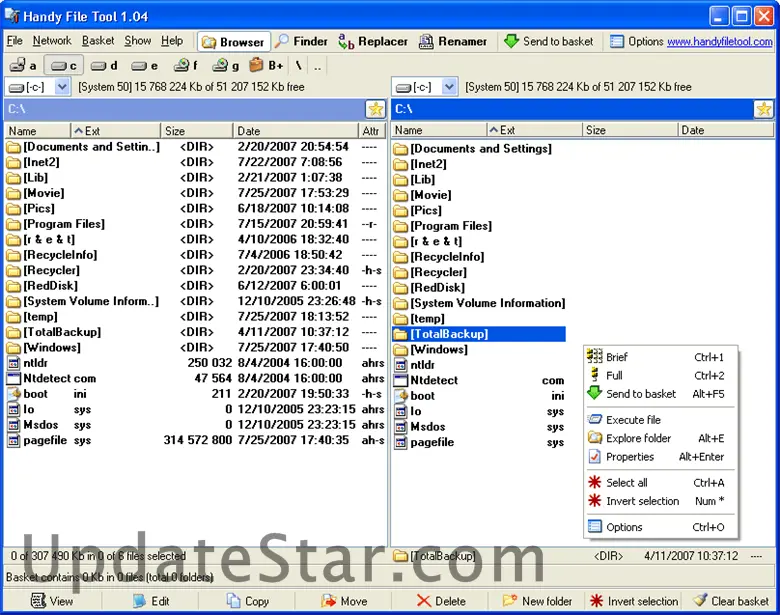Choose Explore folder from context menu

[638, 438]
